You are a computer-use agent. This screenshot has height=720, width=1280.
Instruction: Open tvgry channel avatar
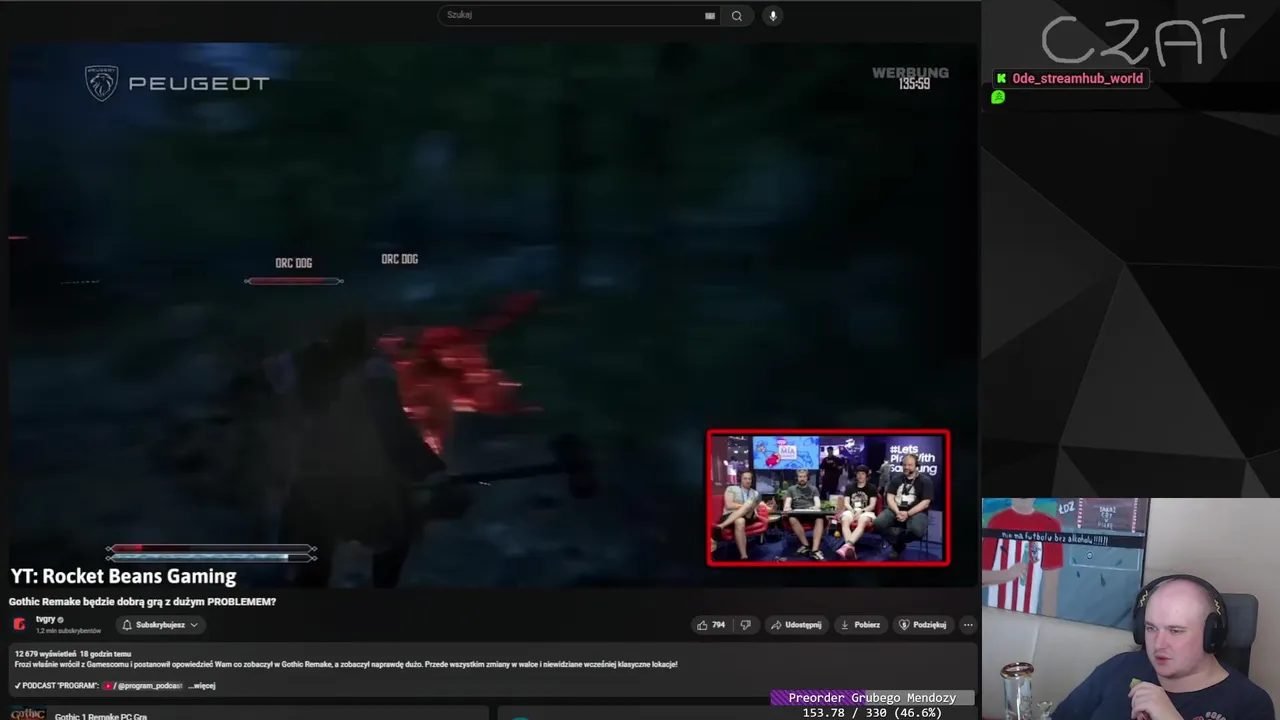click(x=19, y=625)
